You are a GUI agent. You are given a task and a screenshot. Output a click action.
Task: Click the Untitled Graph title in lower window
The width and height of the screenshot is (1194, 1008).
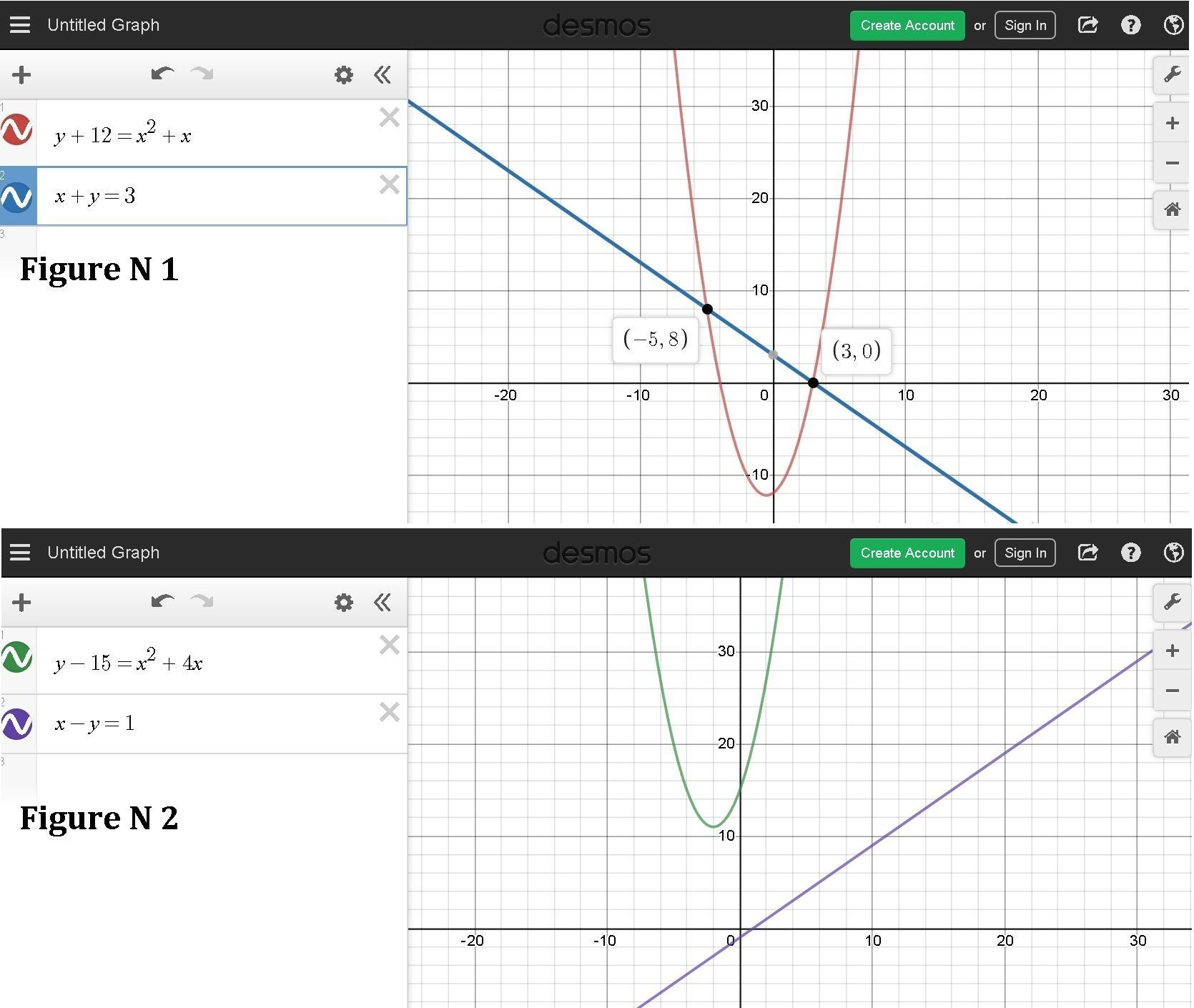(104, 553)
